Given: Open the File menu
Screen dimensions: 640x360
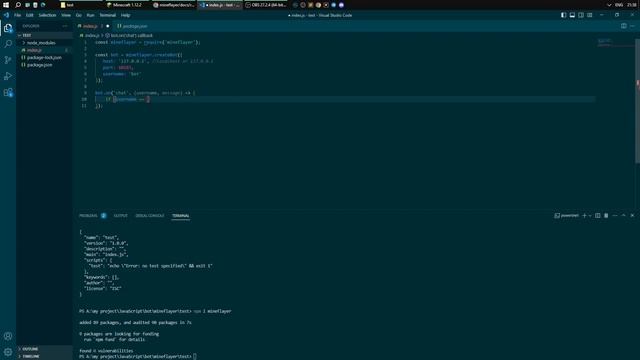Looking at the screenshot, I should coord(18,15).
